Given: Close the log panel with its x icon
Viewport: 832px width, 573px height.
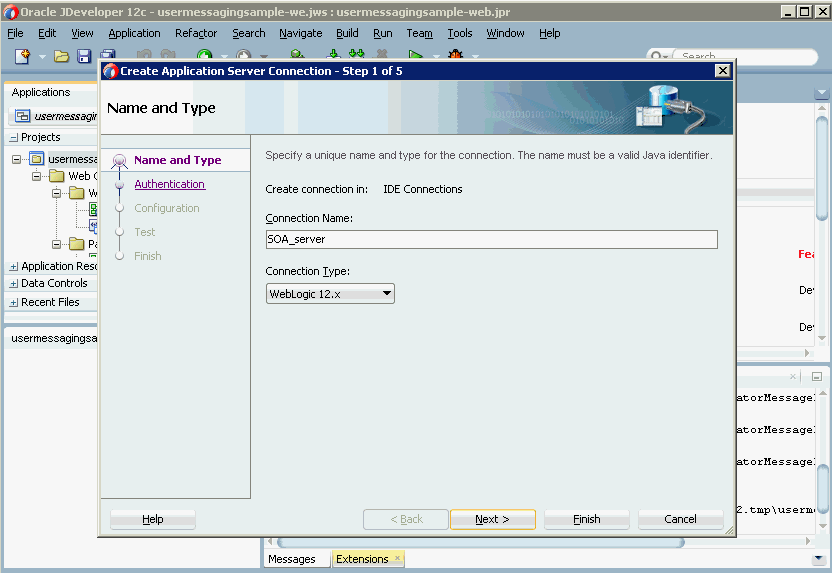Looking at the screenshot, I should (793, 376).
